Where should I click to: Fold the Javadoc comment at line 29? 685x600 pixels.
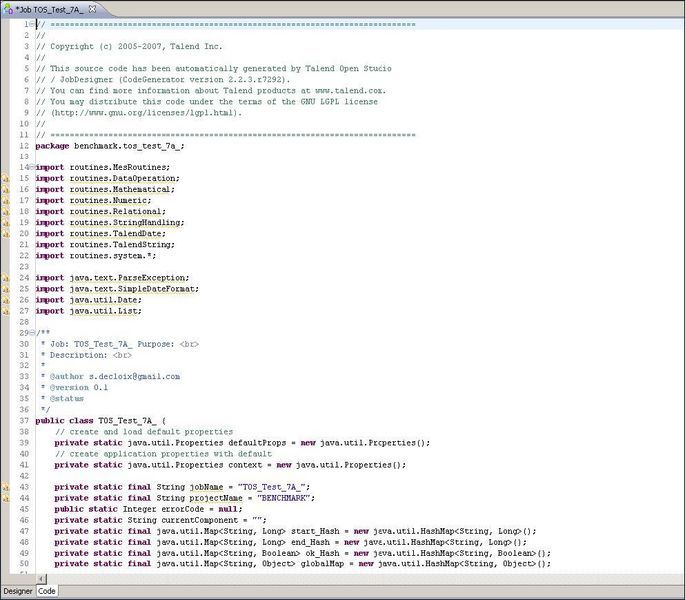(x=32, y=333)
